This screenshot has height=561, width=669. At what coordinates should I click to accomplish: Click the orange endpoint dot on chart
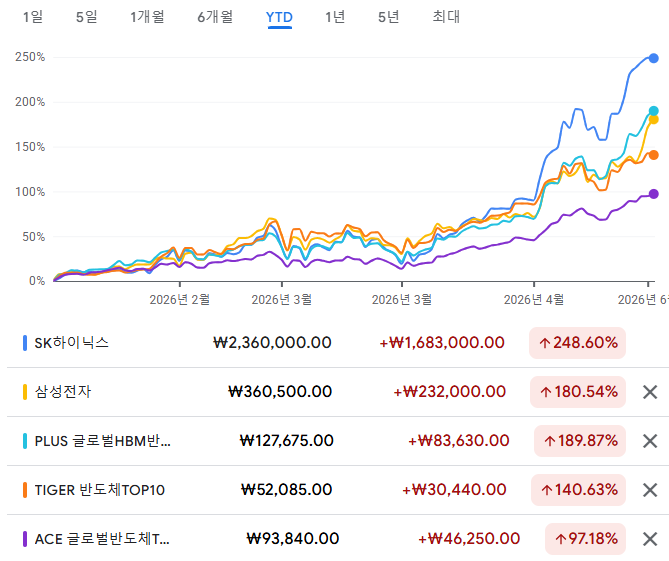coord(653,155)
